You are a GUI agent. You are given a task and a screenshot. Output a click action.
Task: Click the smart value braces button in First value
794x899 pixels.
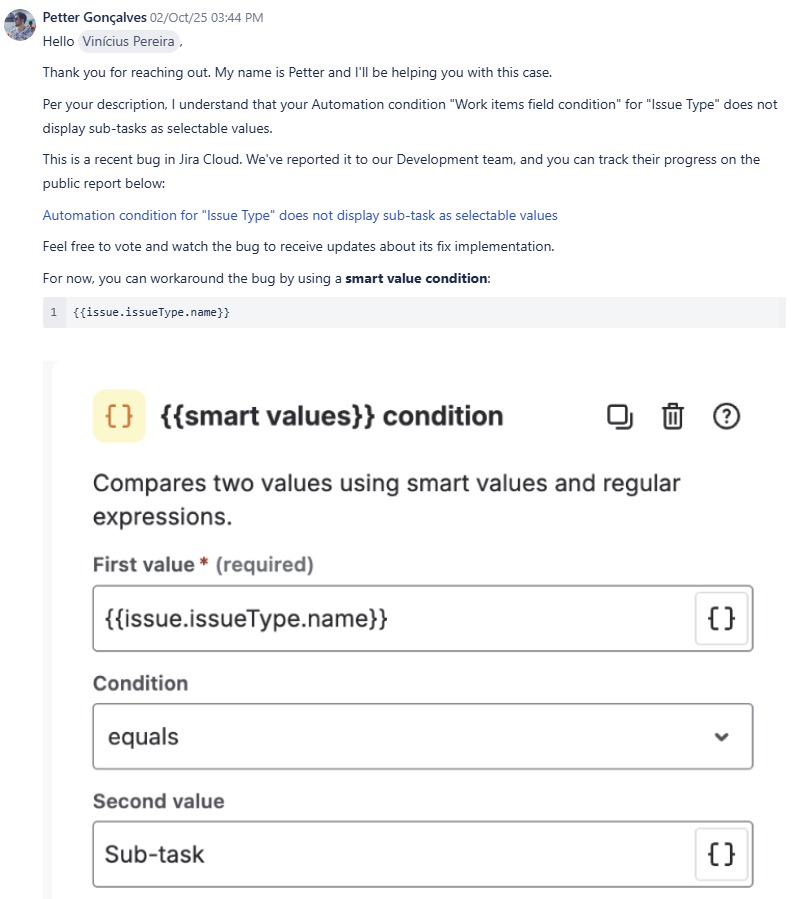[721, 619]
